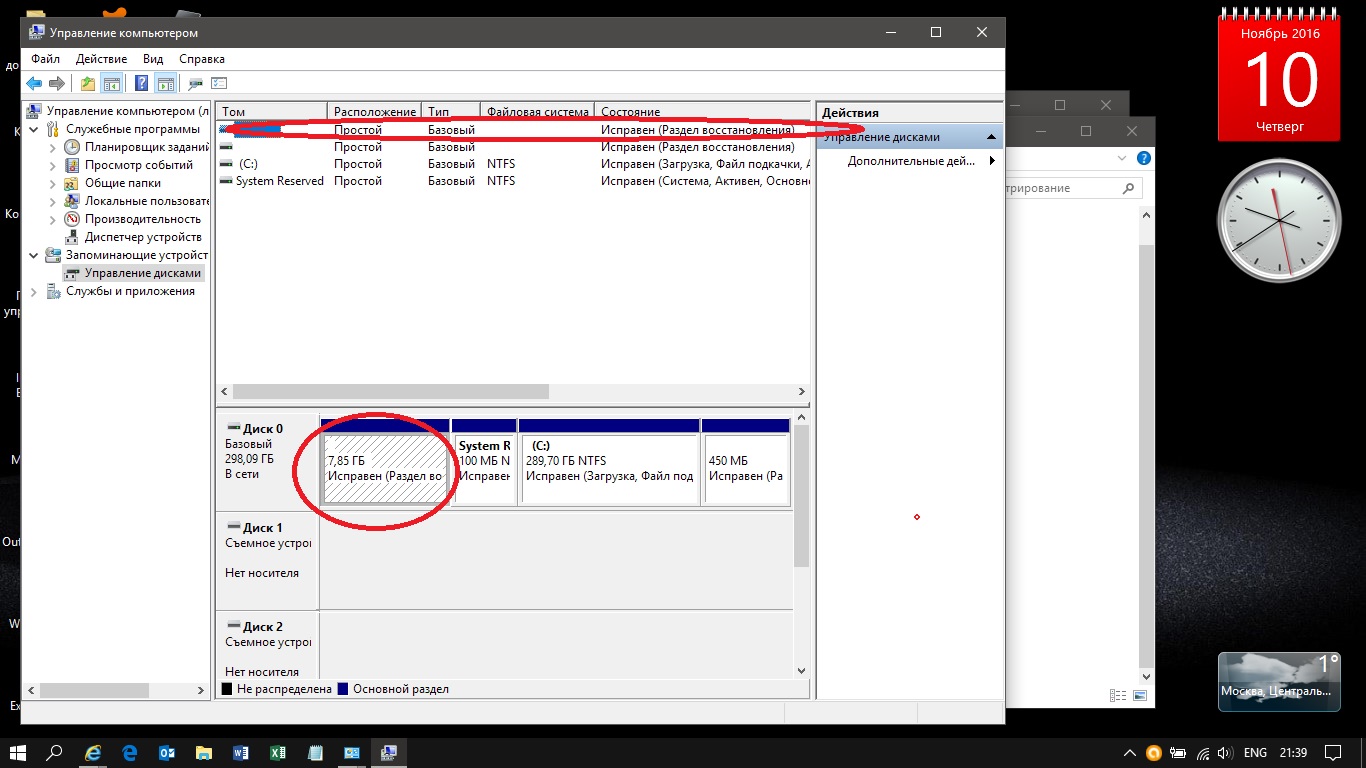Expand the Службы и приложения node
The width and height of the screenshot is (1366, 768).
35,291
